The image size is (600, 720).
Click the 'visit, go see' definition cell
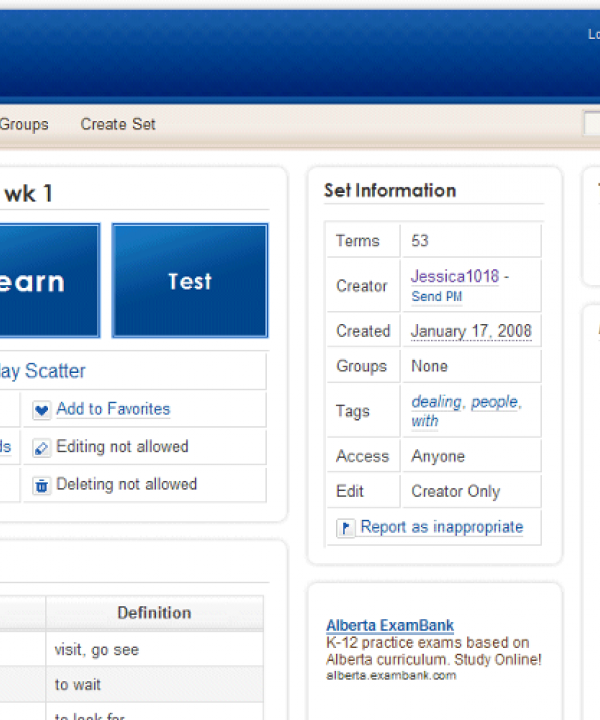pyautogui.click(x=154, y=649)
